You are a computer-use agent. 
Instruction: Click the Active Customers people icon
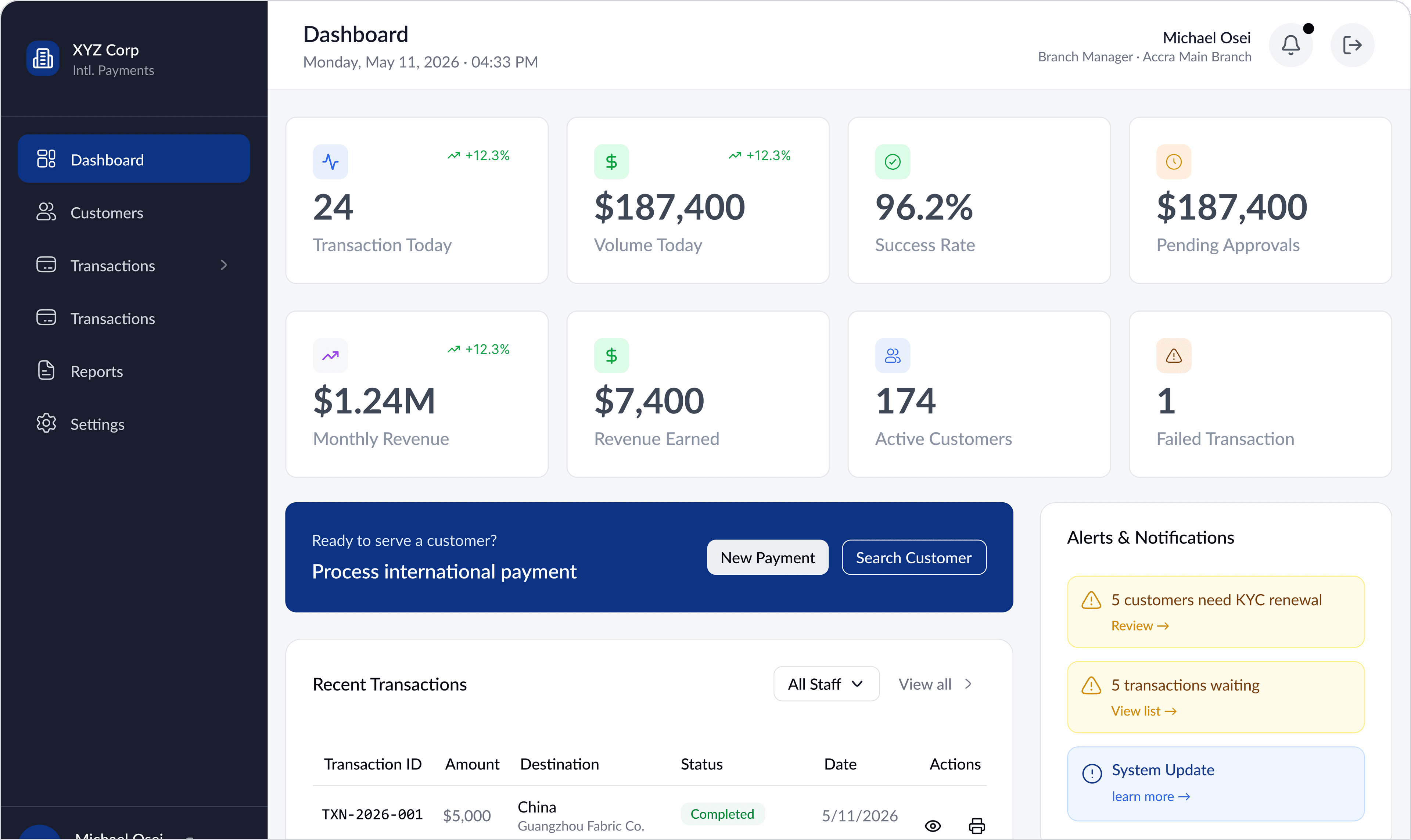(x=893, y=355)
